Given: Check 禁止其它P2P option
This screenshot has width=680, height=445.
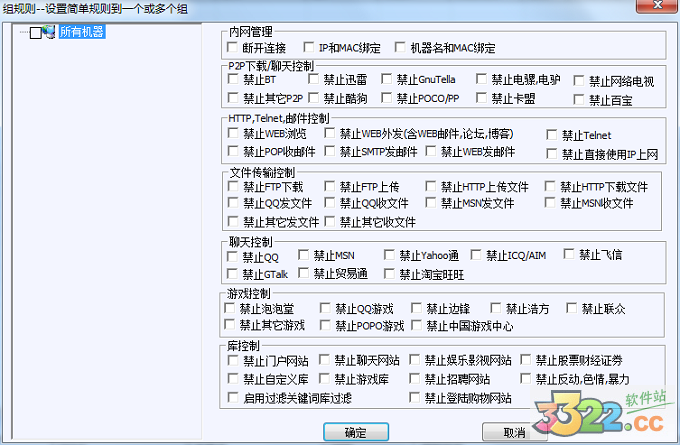Looking at the screenshot, I should pyautogui.click(x=233, y=98).
